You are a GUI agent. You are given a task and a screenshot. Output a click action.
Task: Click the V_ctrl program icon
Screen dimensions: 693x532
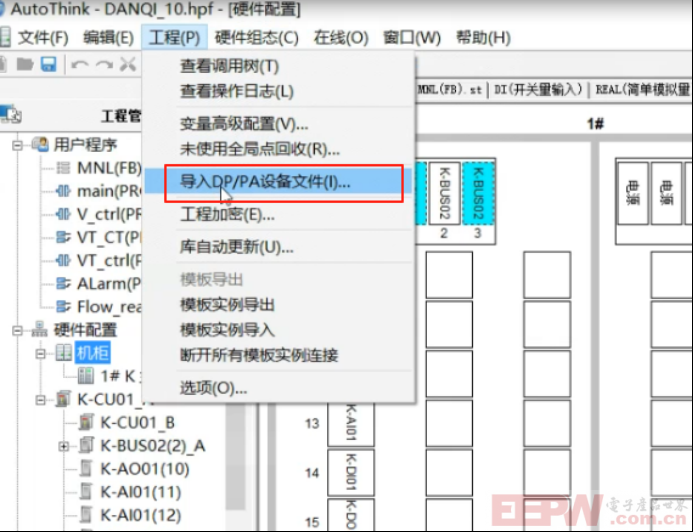[x=63, y=214]
